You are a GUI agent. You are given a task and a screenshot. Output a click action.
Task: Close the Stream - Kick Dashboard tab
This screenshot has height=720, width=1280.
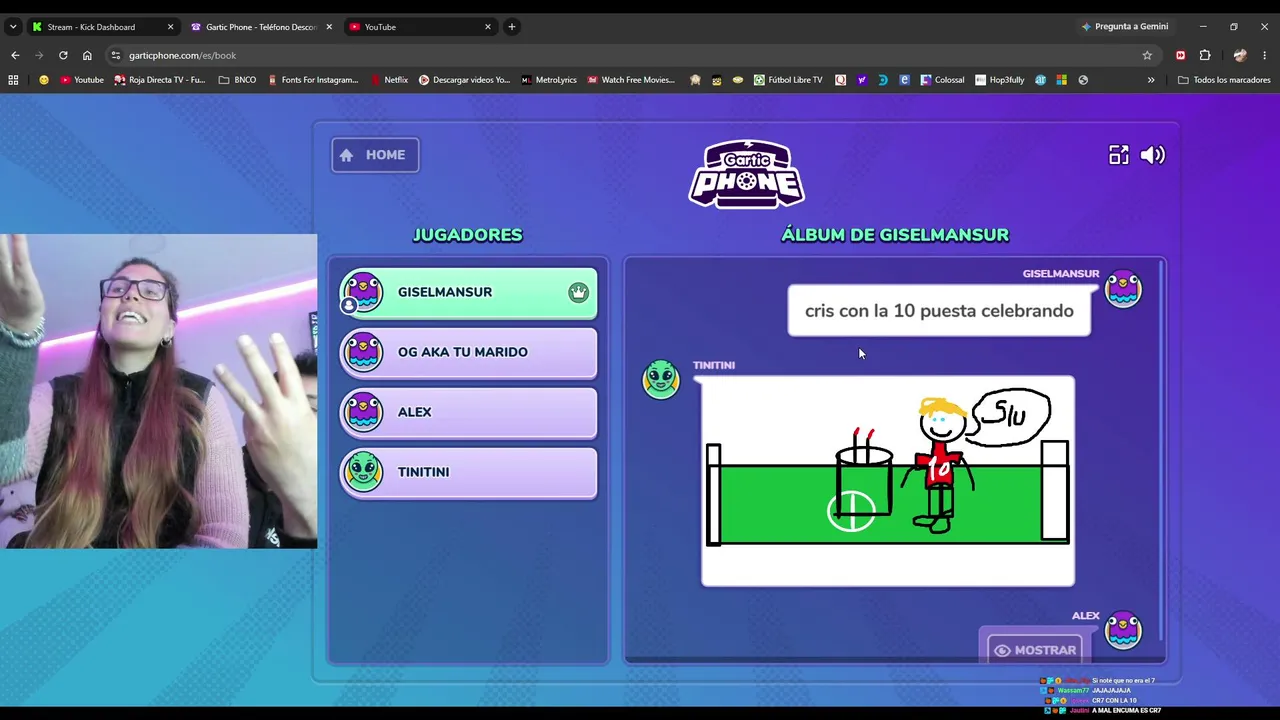170,27
